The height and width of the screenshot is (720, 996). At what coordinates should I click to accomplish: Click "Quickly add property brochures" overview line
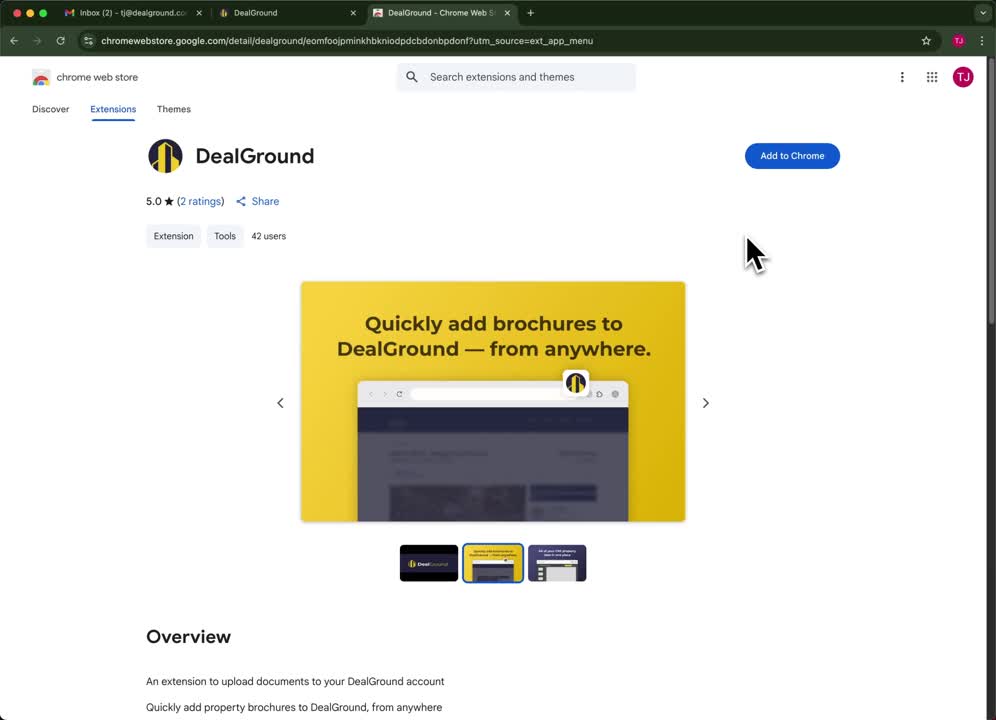[x=294, y=707]
